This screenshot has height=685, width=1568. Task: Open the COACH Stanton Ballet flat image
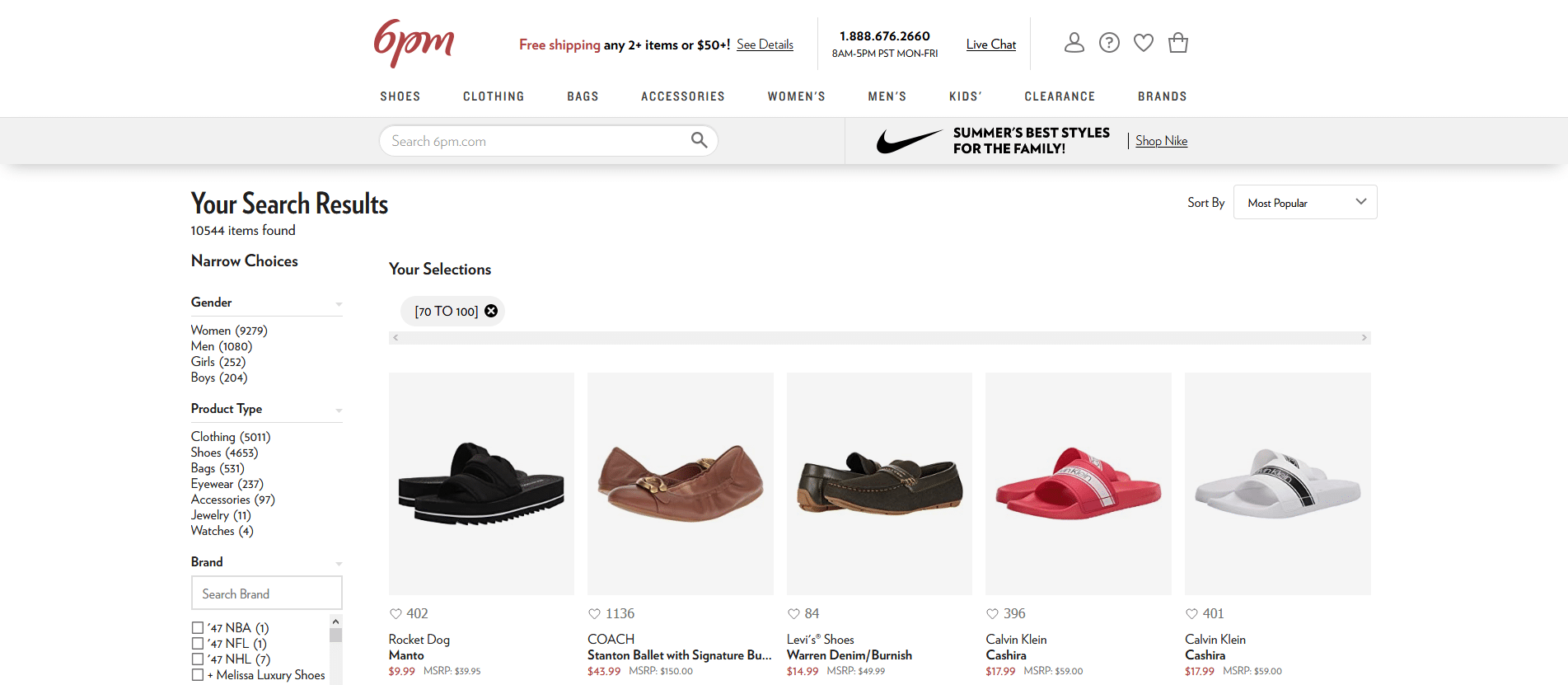pyautogui.click(x=681, y=484)
